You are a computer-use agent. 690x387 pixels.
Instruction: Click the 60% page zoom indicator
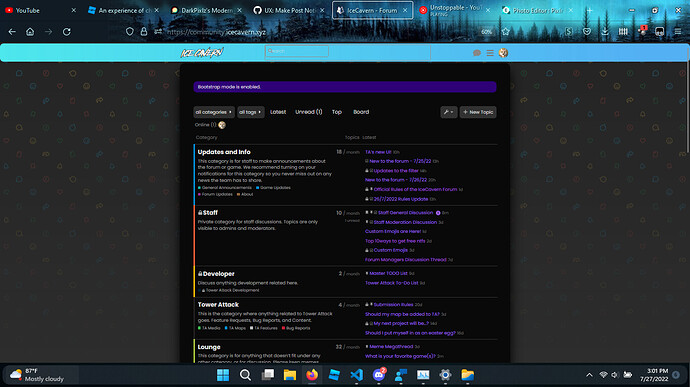(x=486, y=32)
